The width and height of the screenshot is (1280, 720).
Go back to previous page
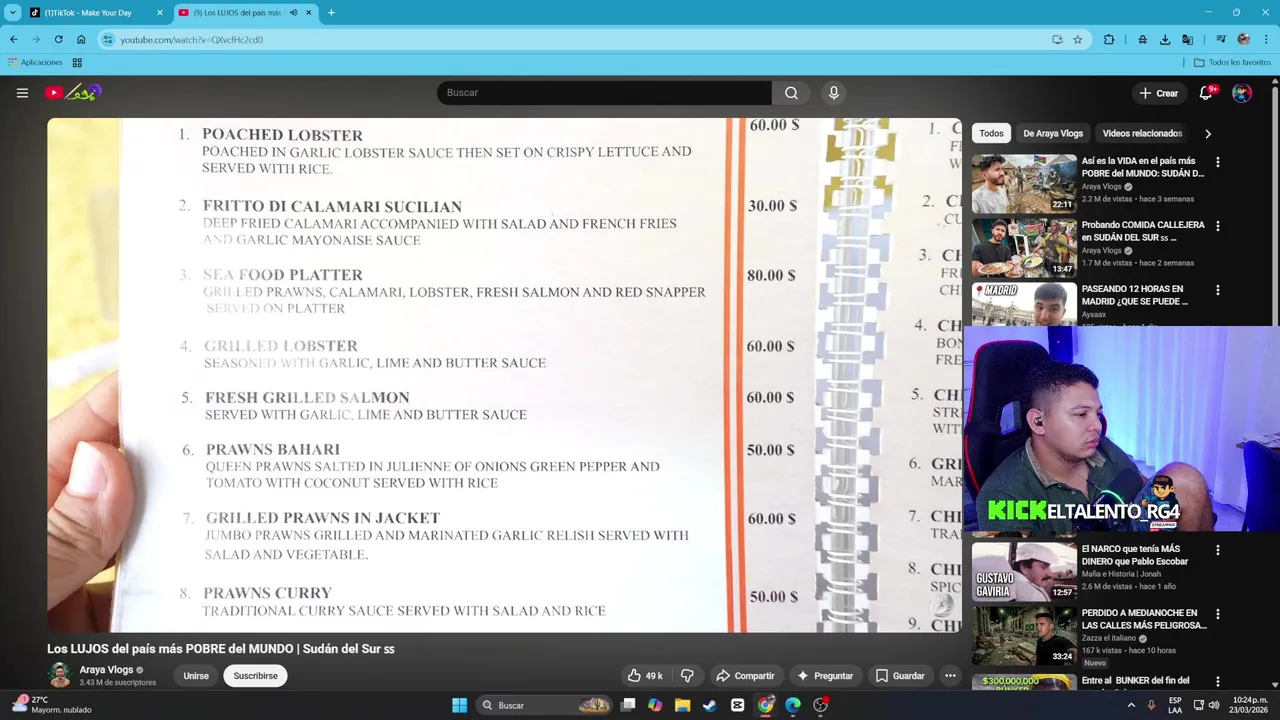click(x=13, y=40)
